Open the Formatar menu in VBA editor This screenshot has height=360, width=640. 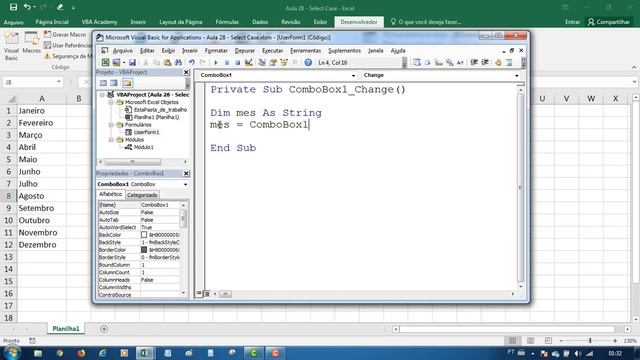216,51
